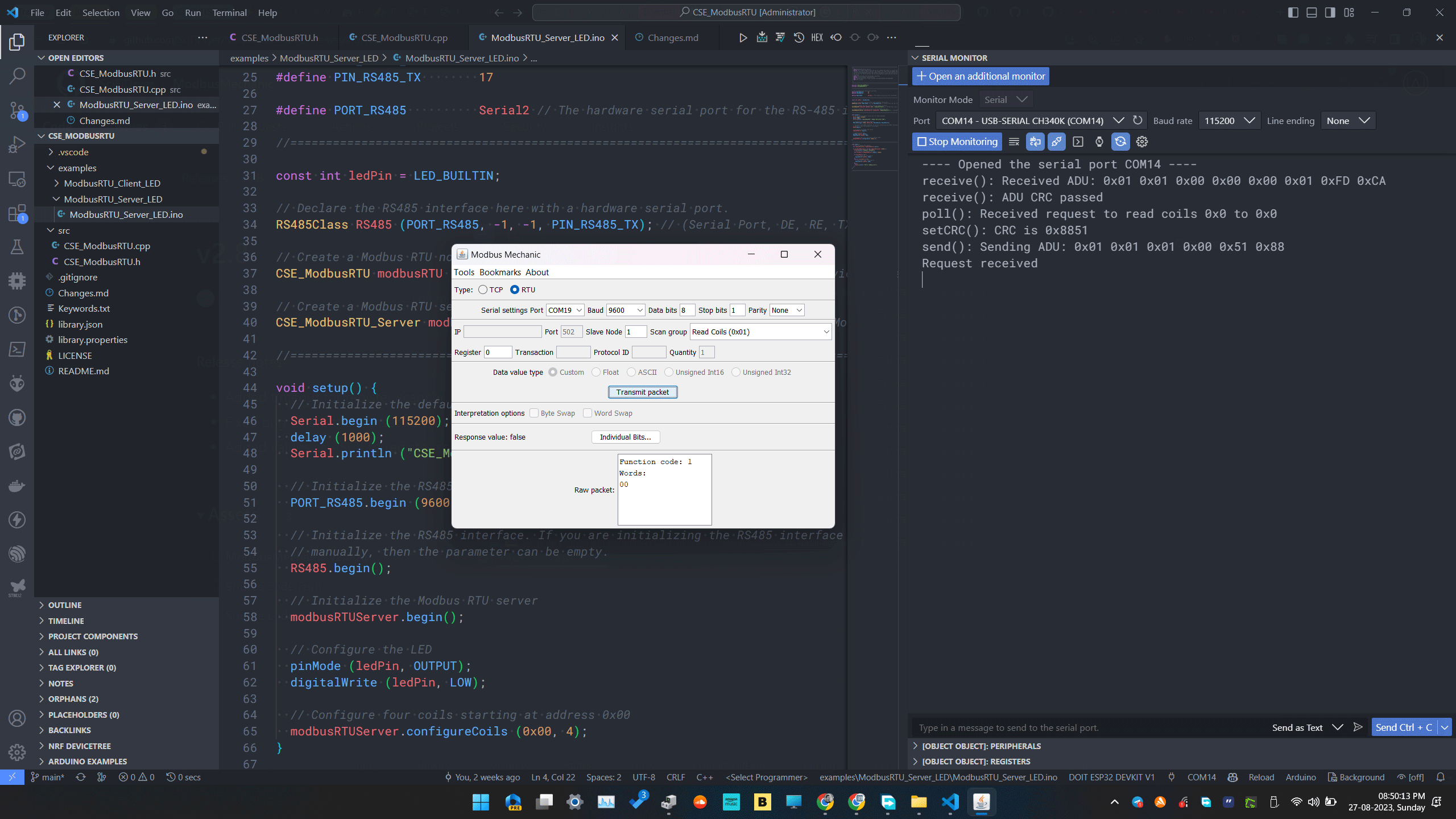1456x819 pixels.
Task: Open library.json in explorer
Action: [x=80, y=324]
